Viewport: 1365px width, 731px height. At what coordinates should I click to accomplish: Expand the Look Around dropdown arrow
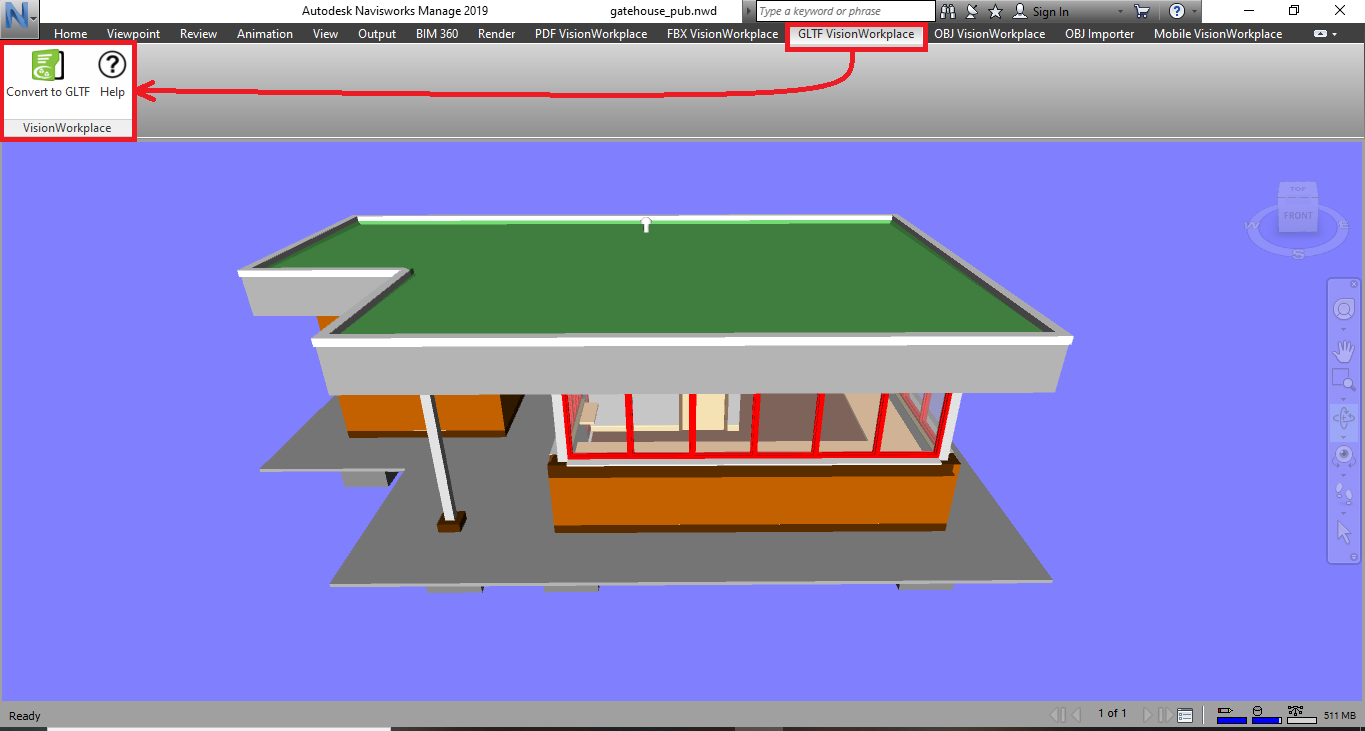click(1344, 474)
